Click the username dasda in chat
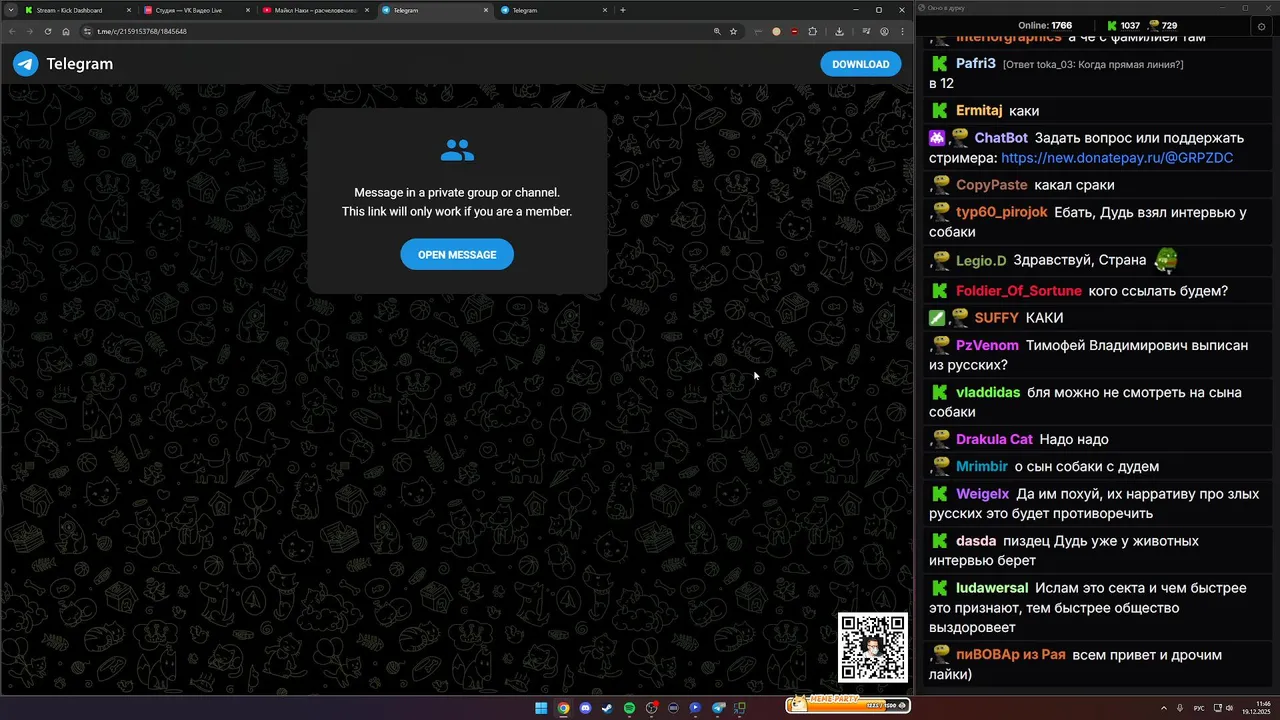Screen dimensions: 1280x720 (976, 541)
